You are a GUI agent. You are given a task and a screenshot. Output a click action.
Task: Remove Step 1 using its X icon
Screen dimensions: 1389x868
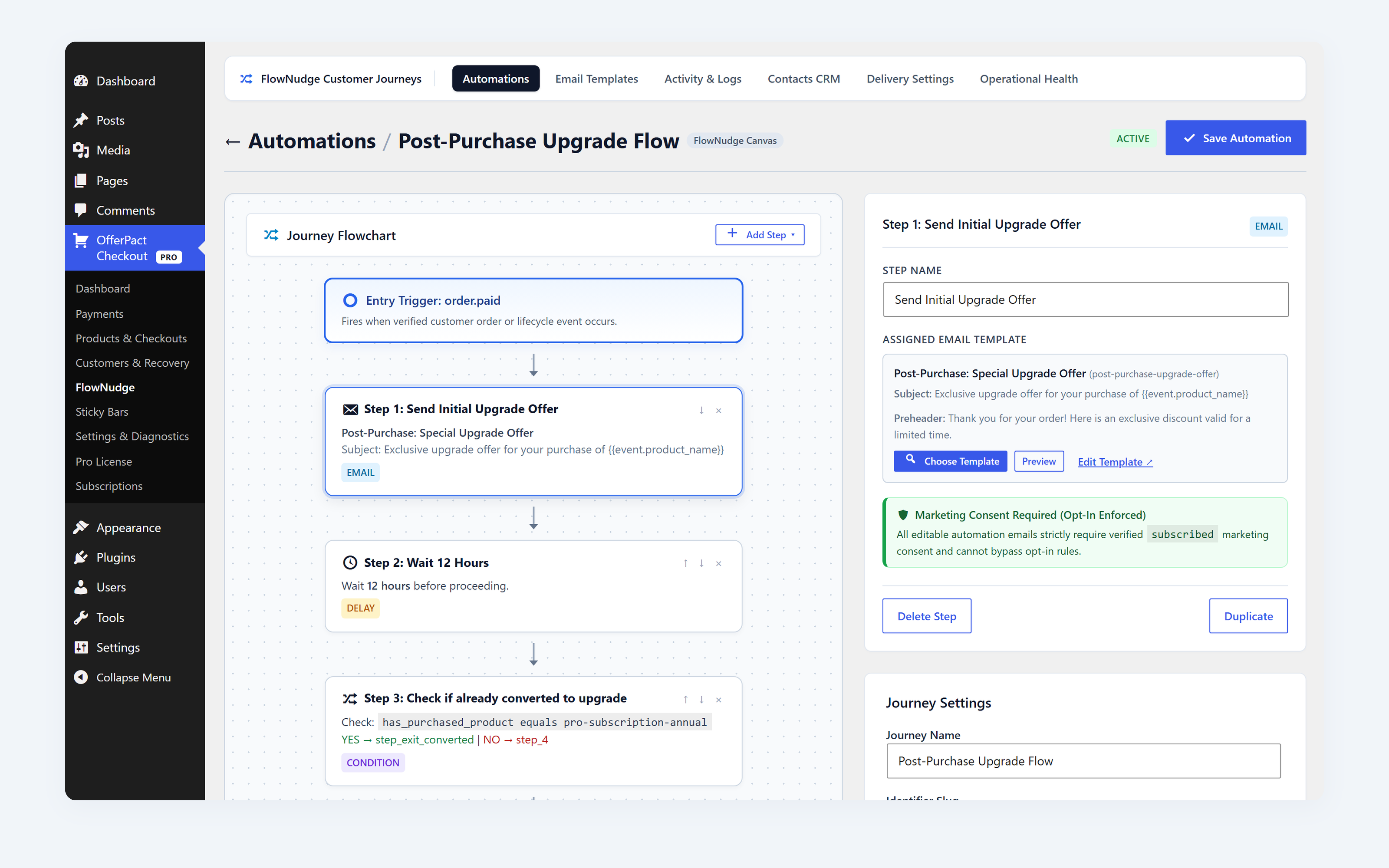pyautogui.click(x=719, y=411)
